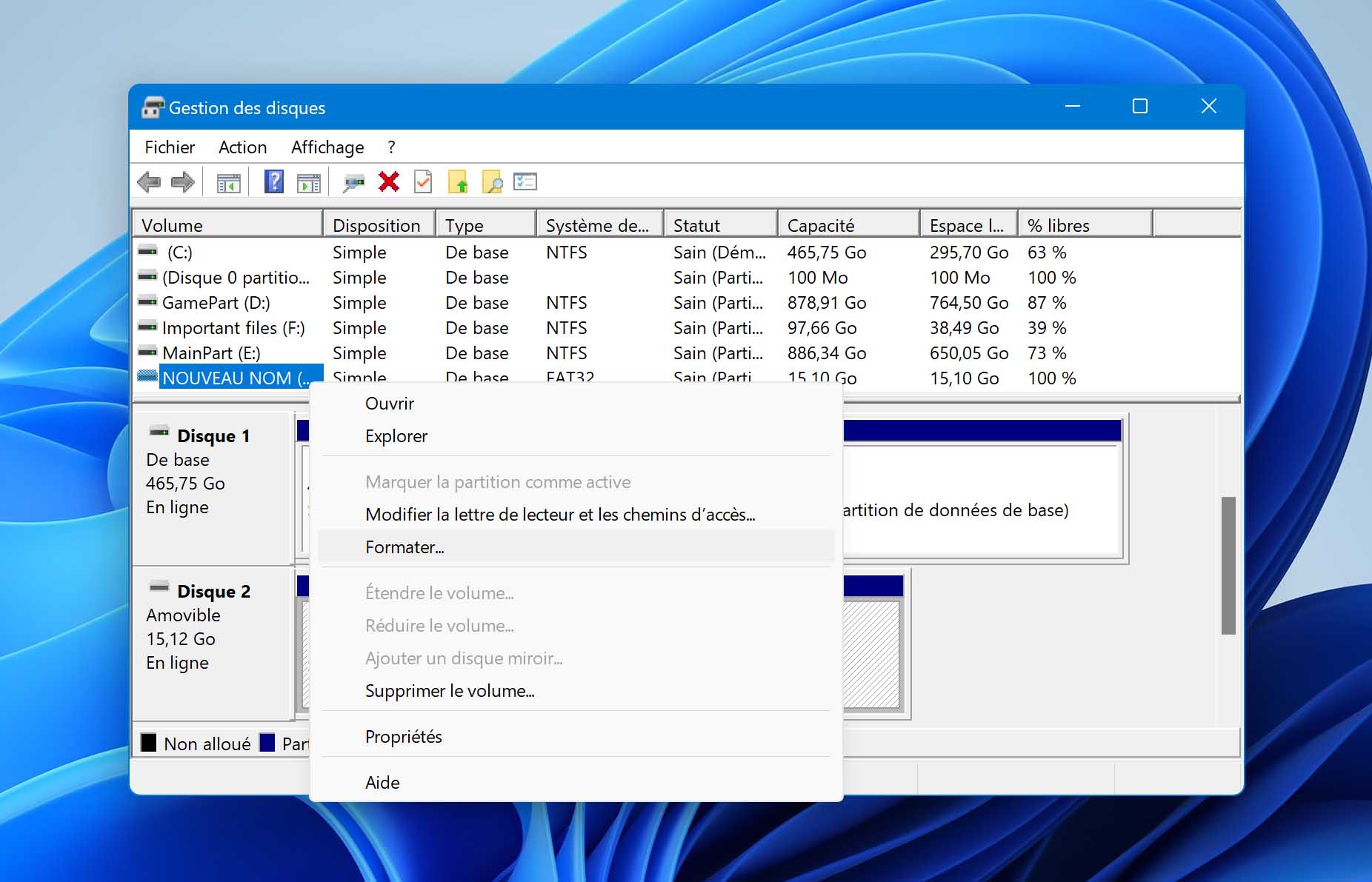This screenshot has width=1372, height=882.
Task: Select the GamePart (D:) volume row
Action: pos(686,303)
